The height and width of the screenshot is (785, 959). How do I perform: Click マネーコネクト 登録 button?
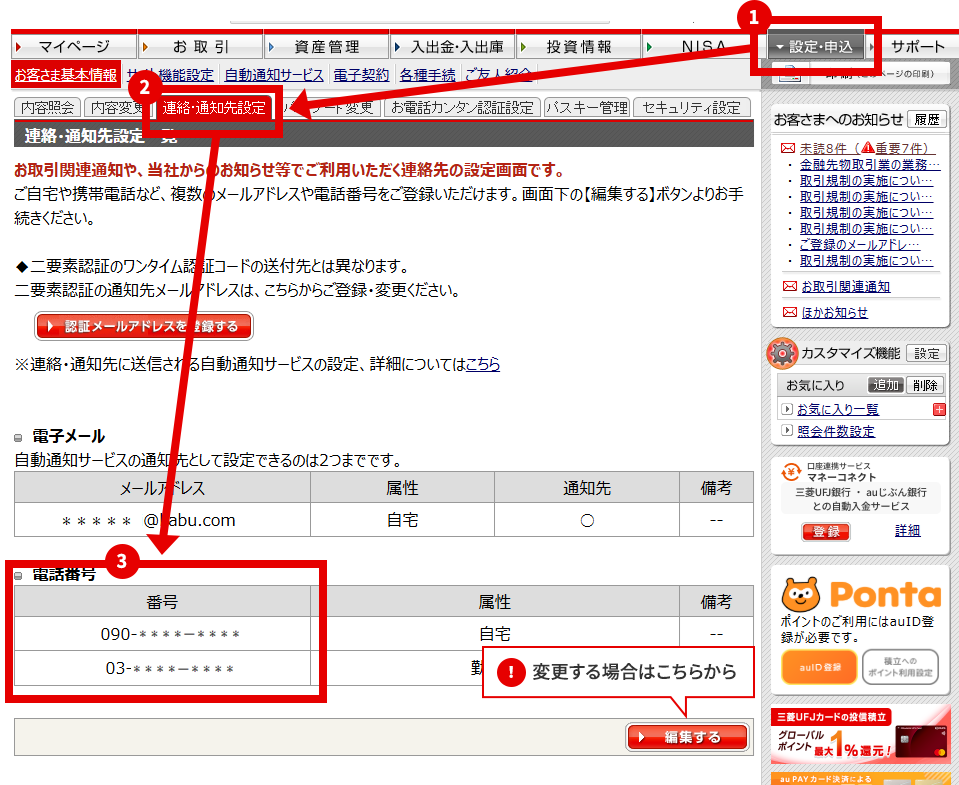(825, 531)
